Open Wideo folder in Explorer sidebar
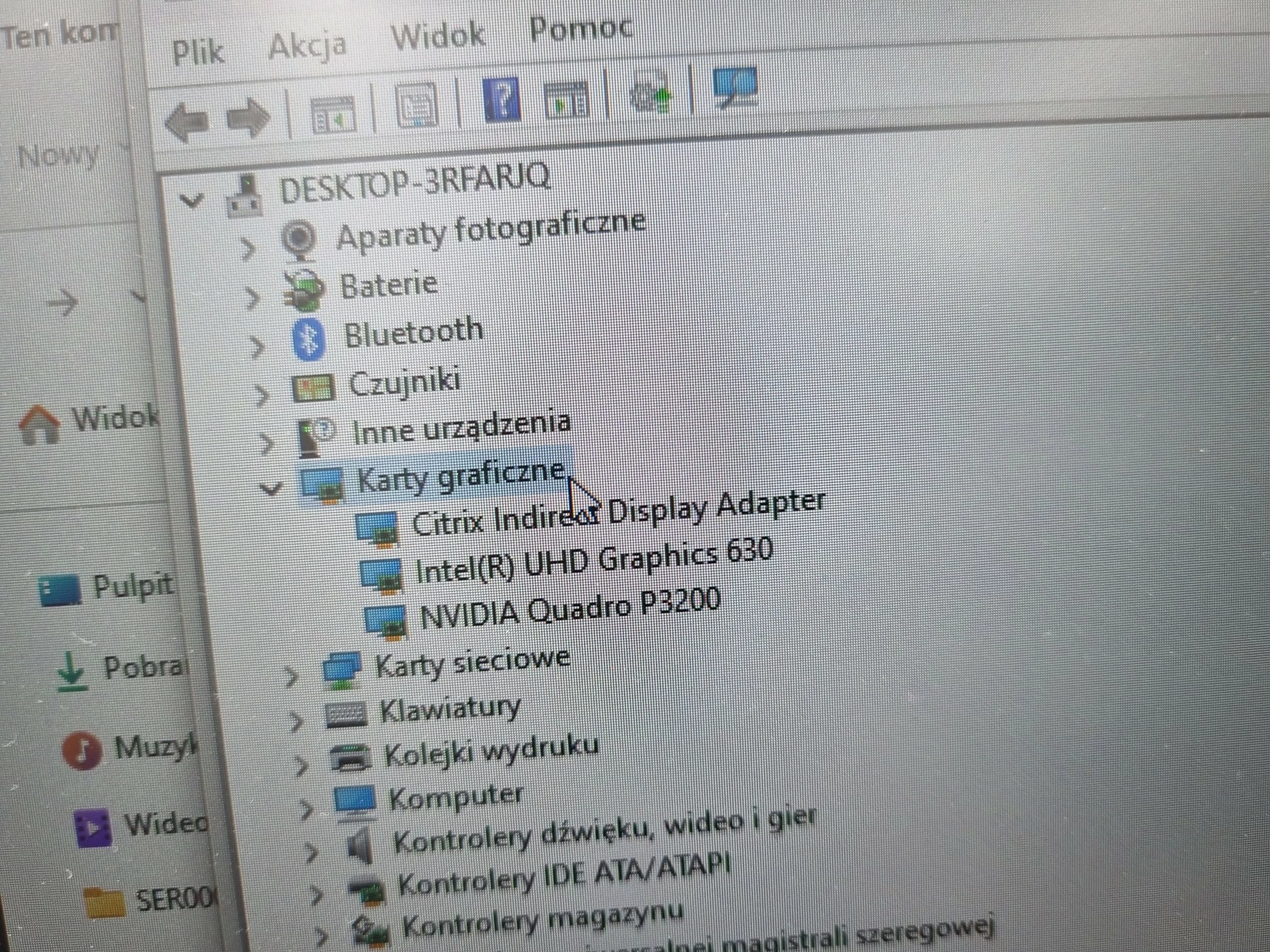The width and height of the screenshot is (1270, 952). (140, 825)
